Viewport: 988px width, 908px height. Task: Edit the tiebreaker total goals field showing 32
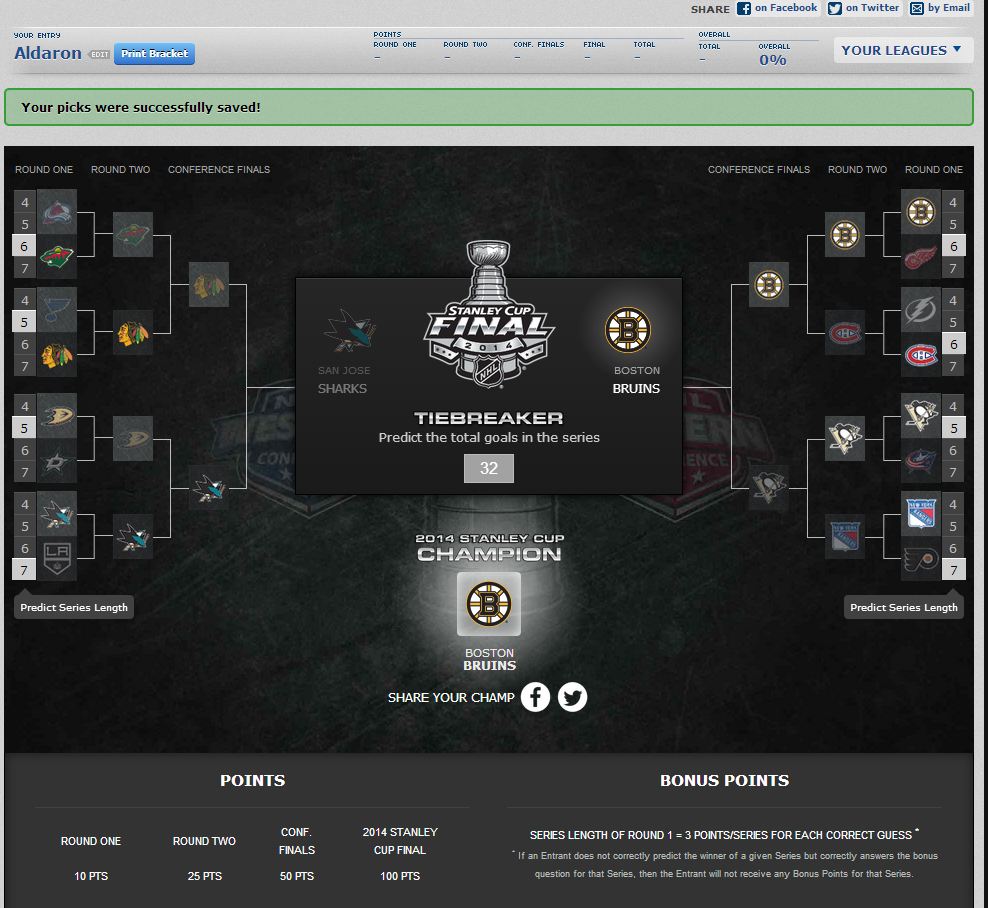pyautogui.click(x=489, y=468)
